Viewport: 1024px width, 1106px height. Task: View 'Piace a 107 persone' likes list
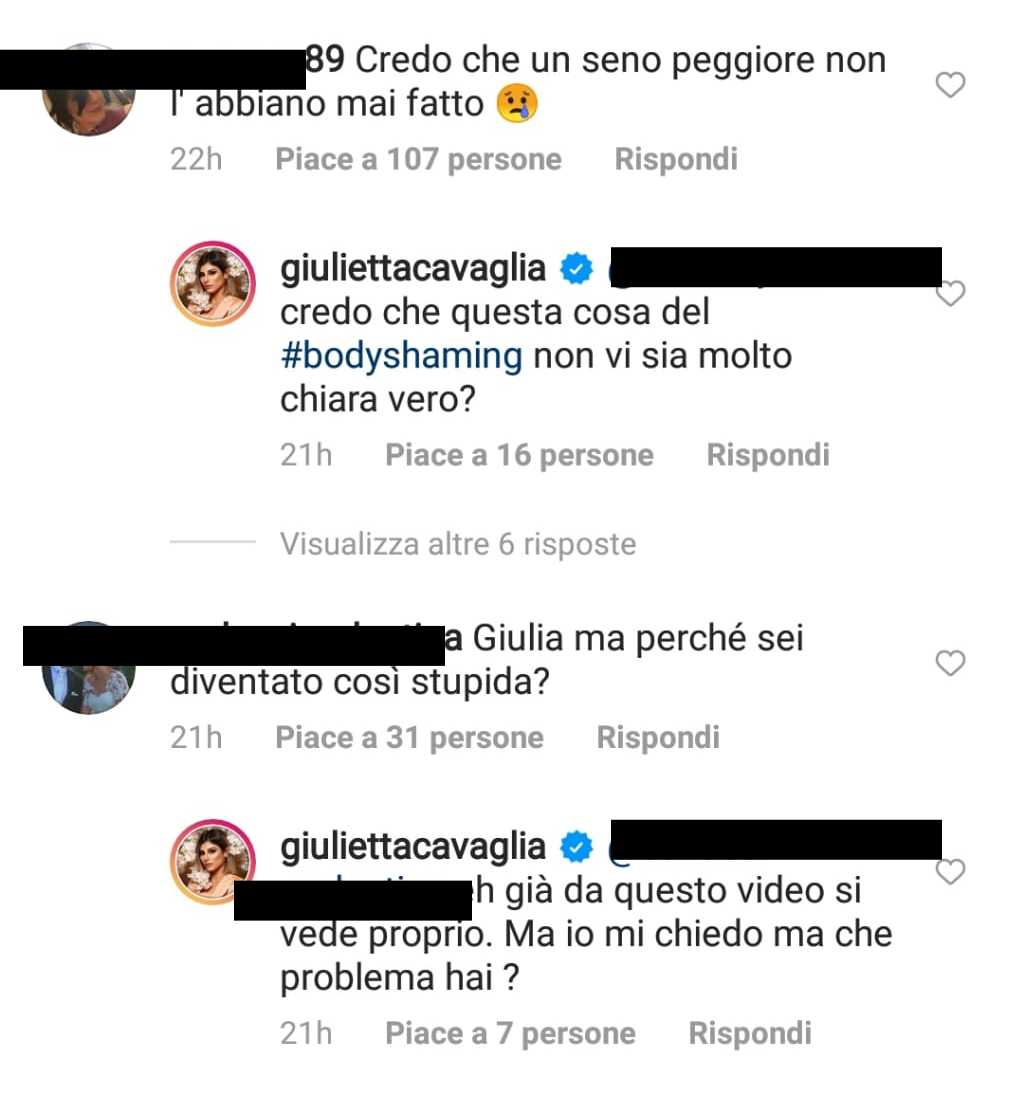418,159
